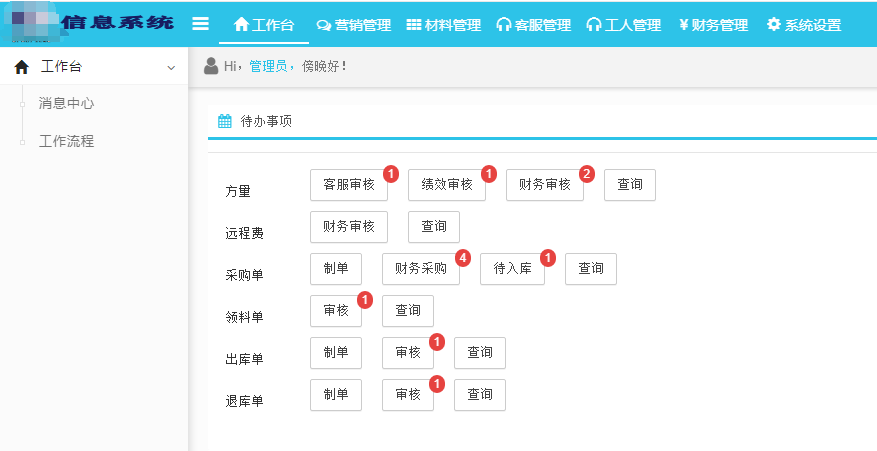Click the headset icon beside 工人管理

tap(594, 25)
